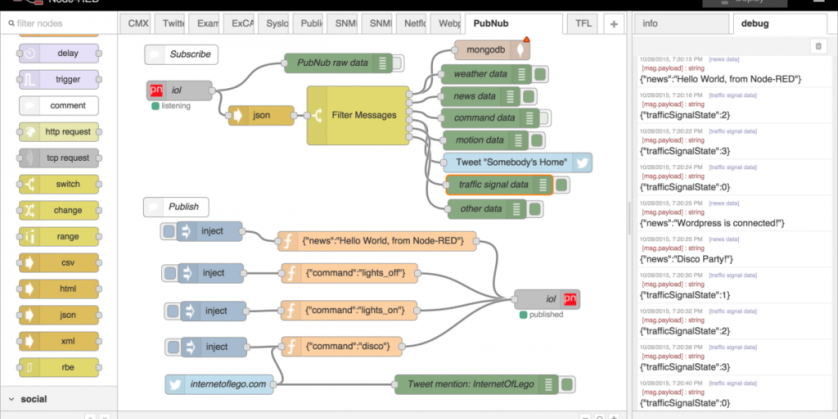Select the range node in palette
The width and height of the screenshot is (838, 419).
[x=59, y=237]
